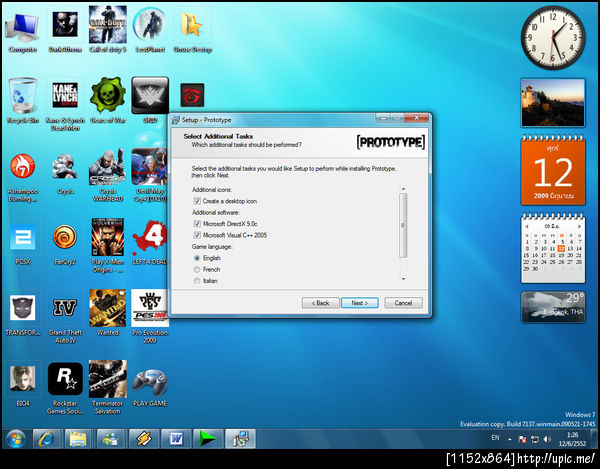Image resolution: width=600 pixels, height=469 pixels.
Task: Uncheck Microsoft Visual C++ 2005 checkbox
Action: pos(197,235)
